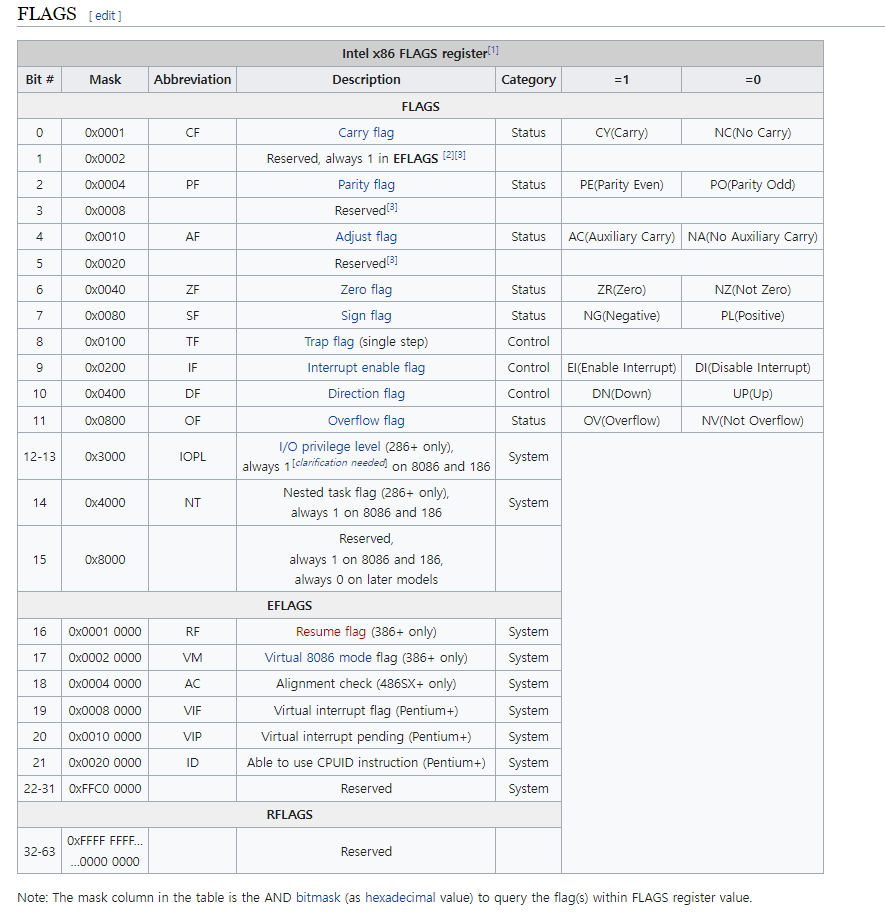885x920 pixels.
Task: Click the red Resume flag link
Action: [330, 632]
